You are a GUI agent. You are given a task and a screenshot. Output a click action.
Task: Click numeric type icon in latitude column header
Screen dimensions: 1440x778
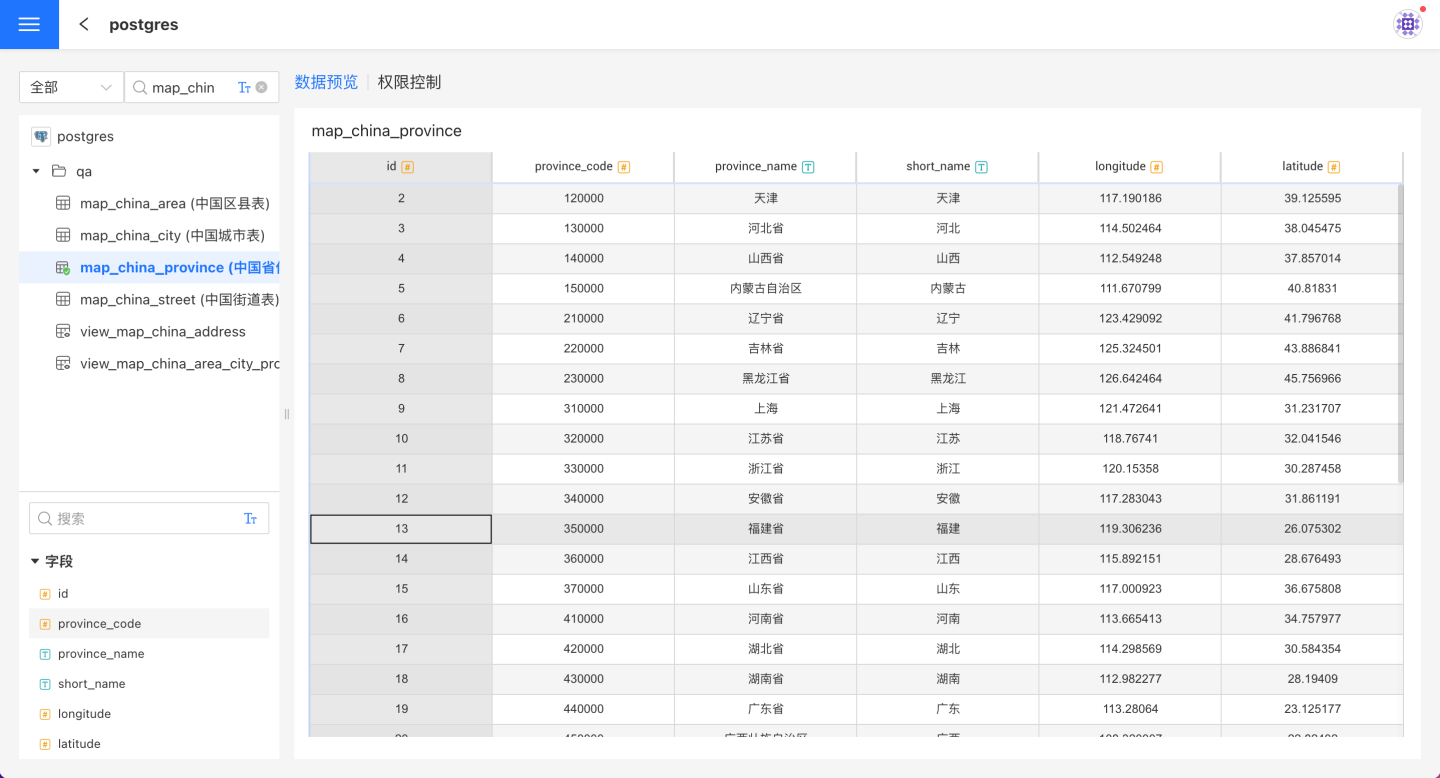coord(1334,167)
